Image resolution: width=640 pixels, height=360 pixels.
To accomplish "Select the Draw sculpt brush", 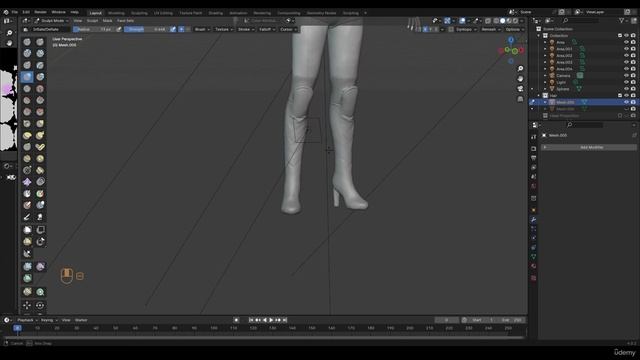I will point(27,42).
